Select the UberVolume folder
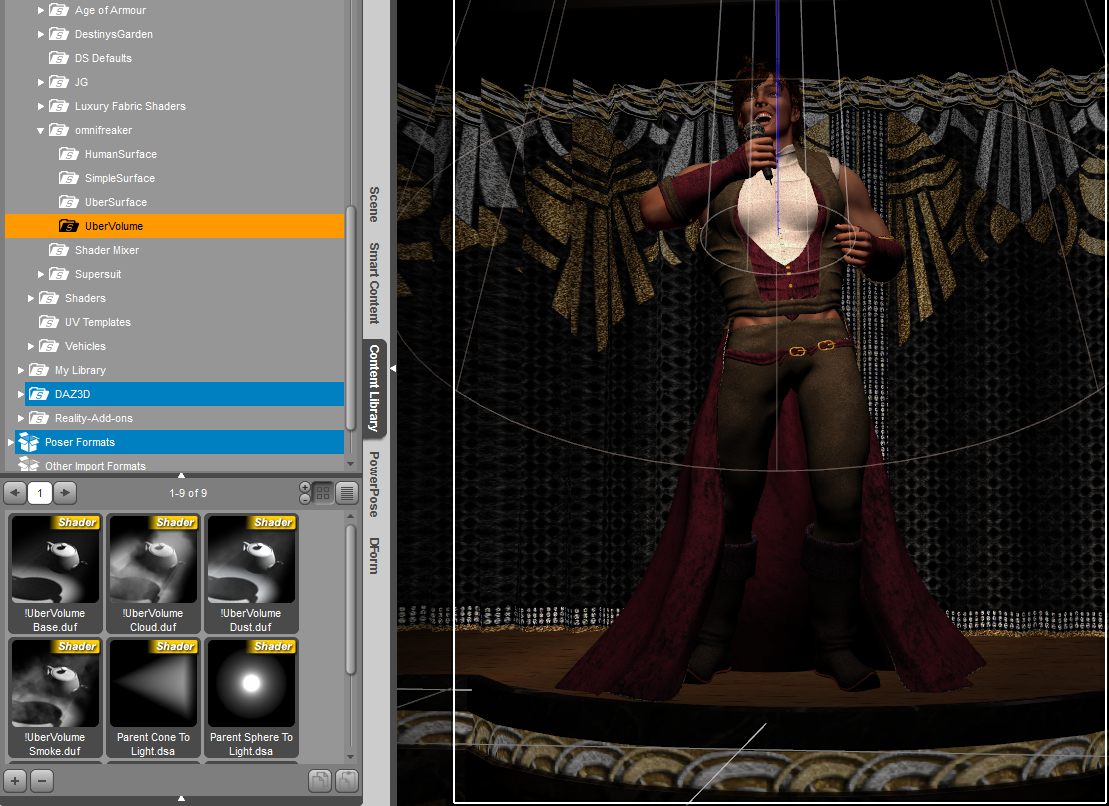 coord(174,226)
